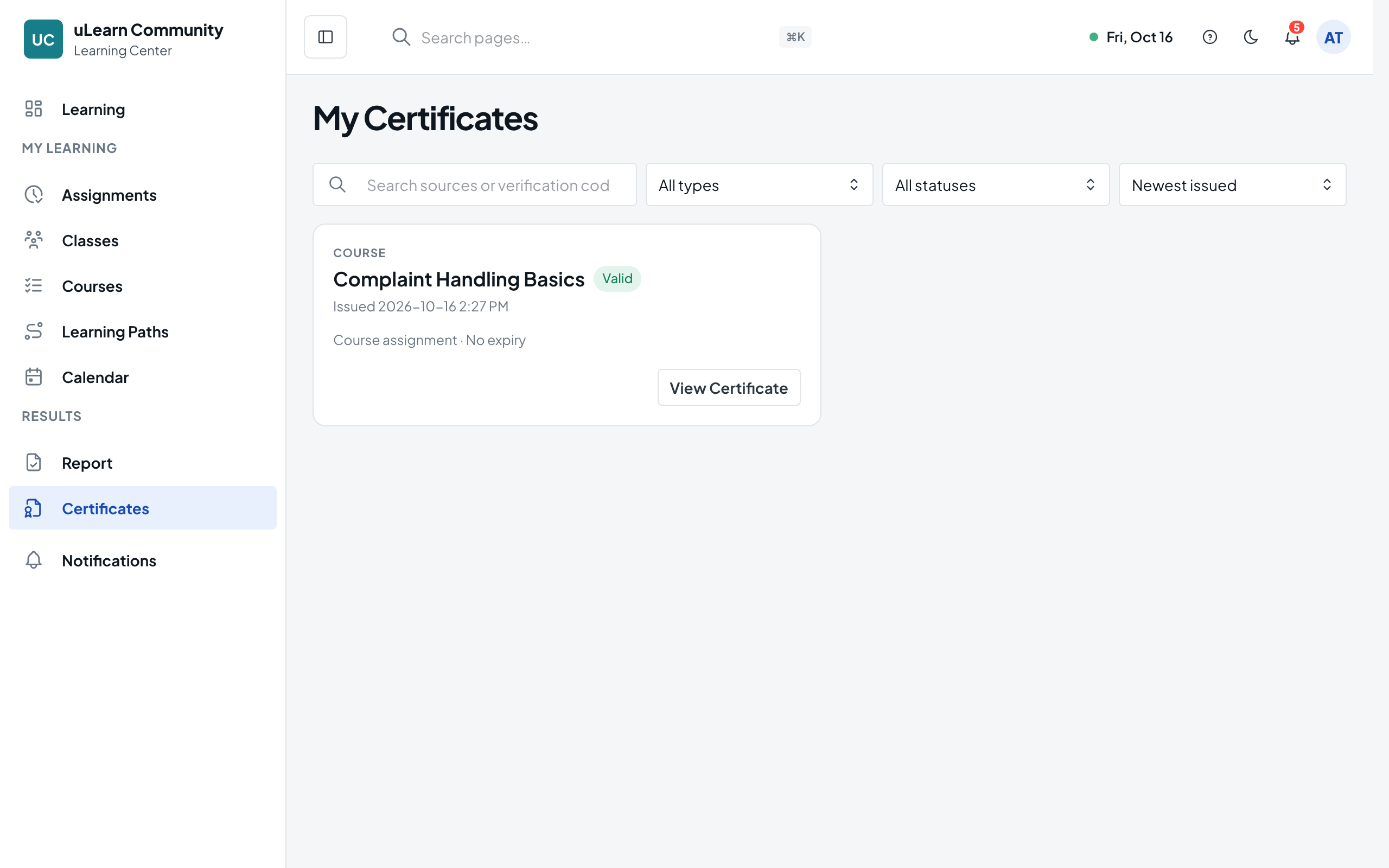This screenshot has width=1389, height=868.
Task: Click the Complaint Handling Basics title
Action: (458, 279)
